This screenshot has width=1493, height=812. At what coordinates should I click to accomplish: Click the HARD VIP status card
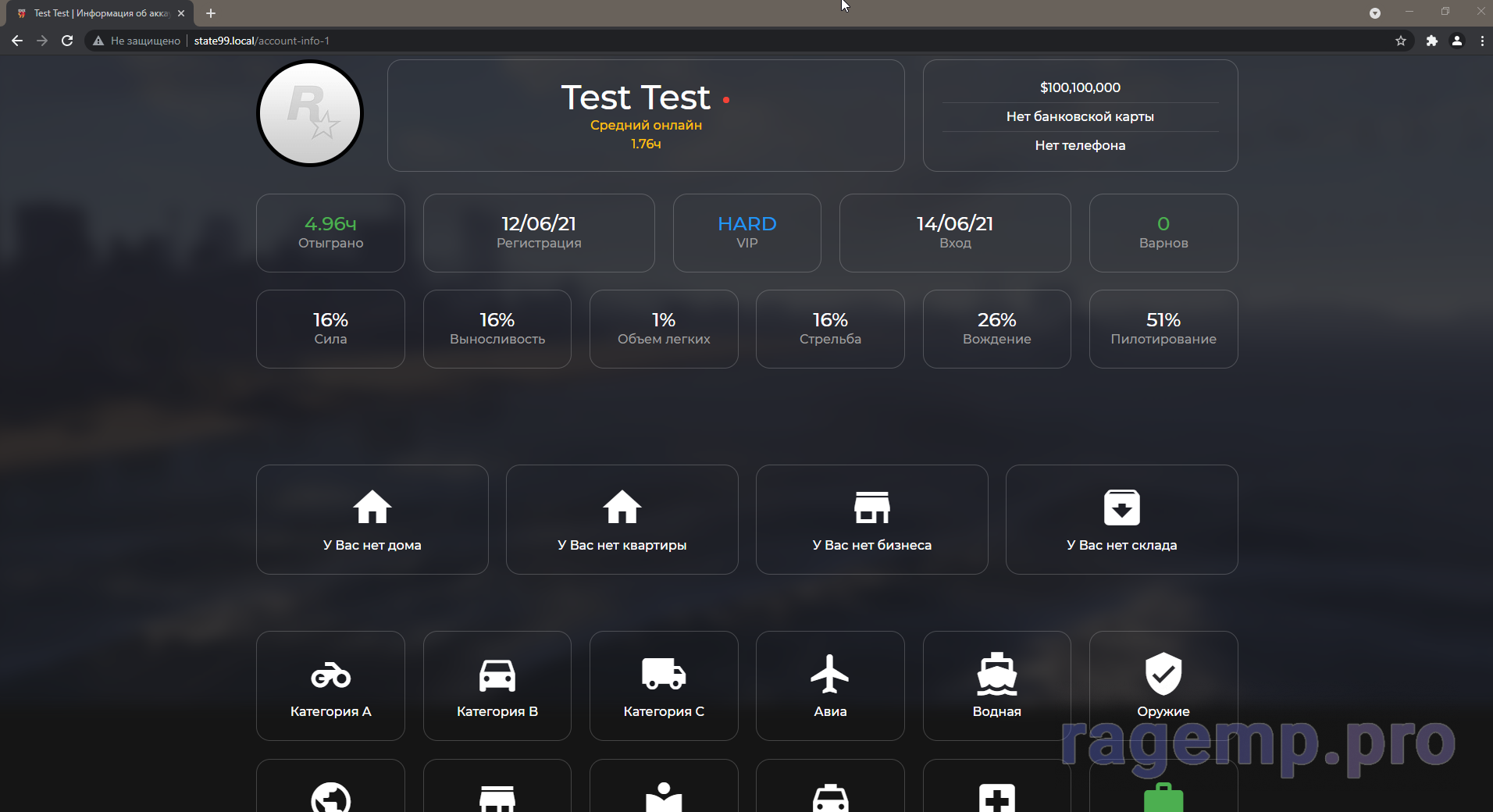point(746,233)
